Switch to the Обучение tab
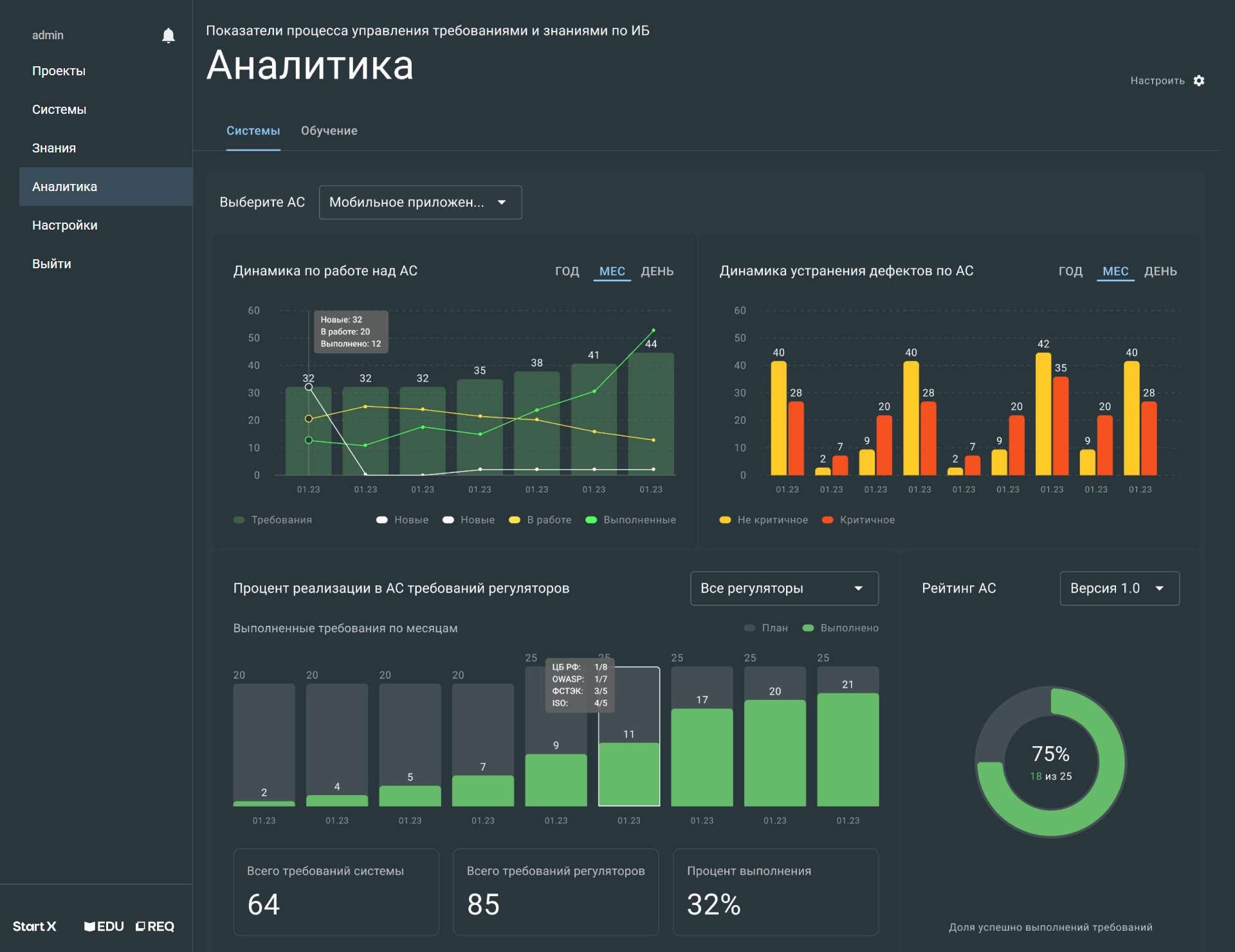Image resolution: width=1235 pixels, height=952 pixels. click(329, 131)
